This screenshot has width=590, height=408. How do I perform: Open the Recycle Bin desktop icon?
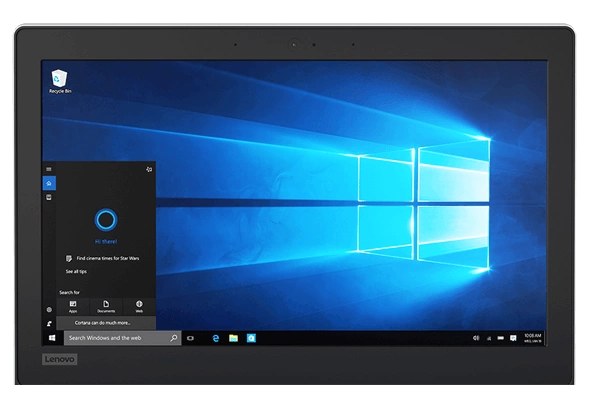click(59, 81)
